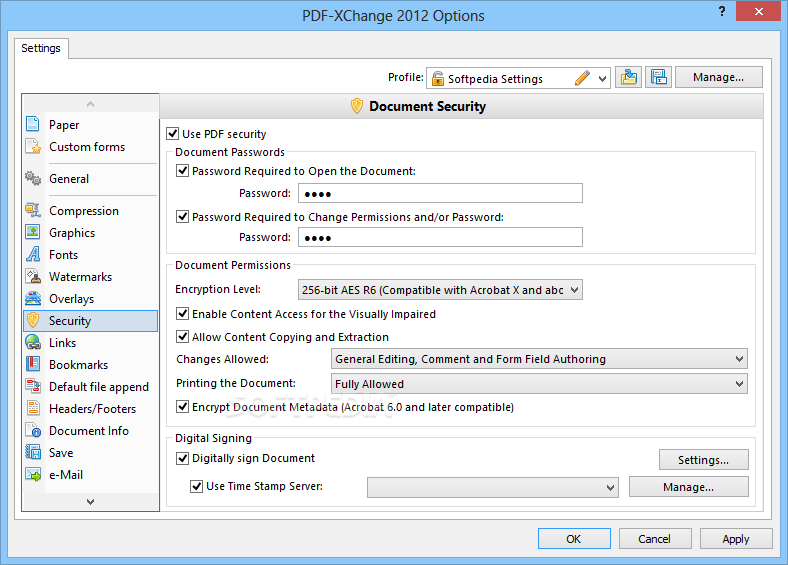
Task: Toggle Use Time Stamp Server checkbox
Action: [196, 486]
